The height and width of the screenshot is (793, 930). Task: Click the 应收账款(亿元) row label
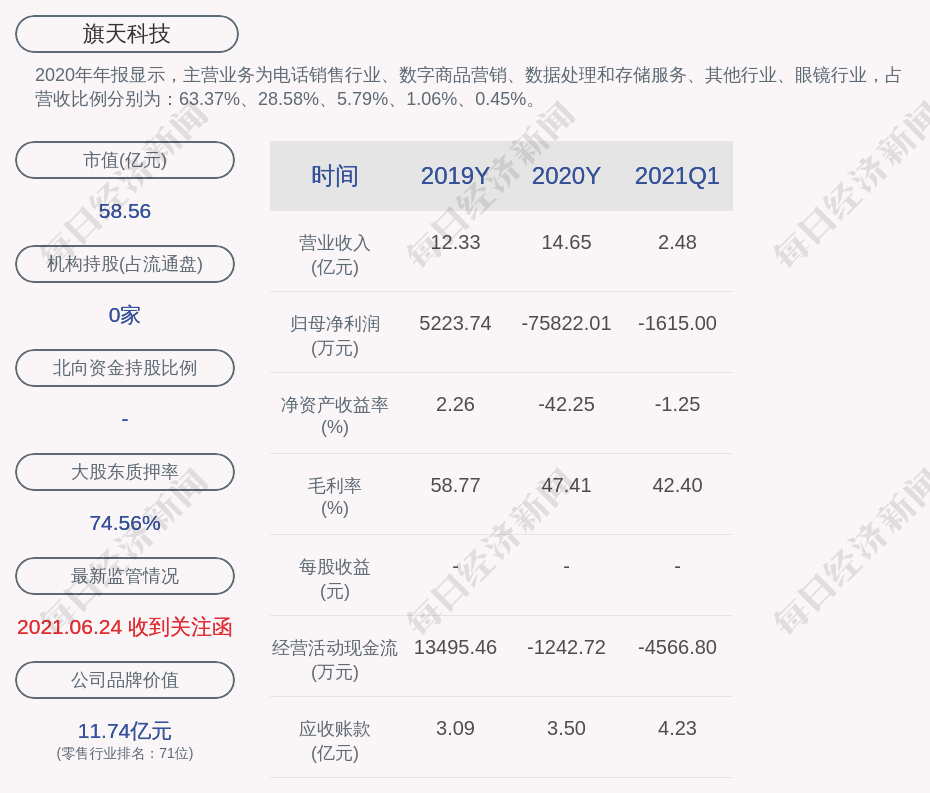pos(335,741)
